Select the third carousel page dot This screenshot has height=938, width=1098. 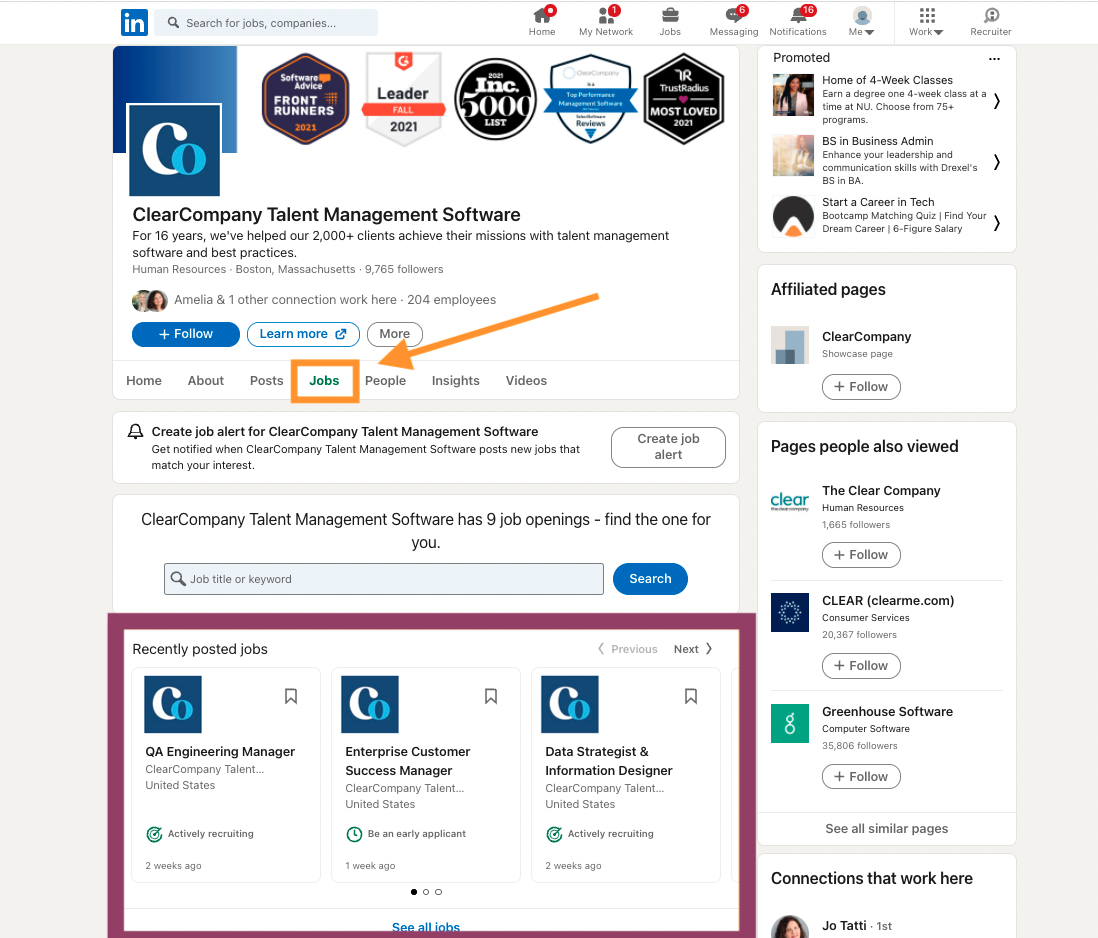coord(438,892)
